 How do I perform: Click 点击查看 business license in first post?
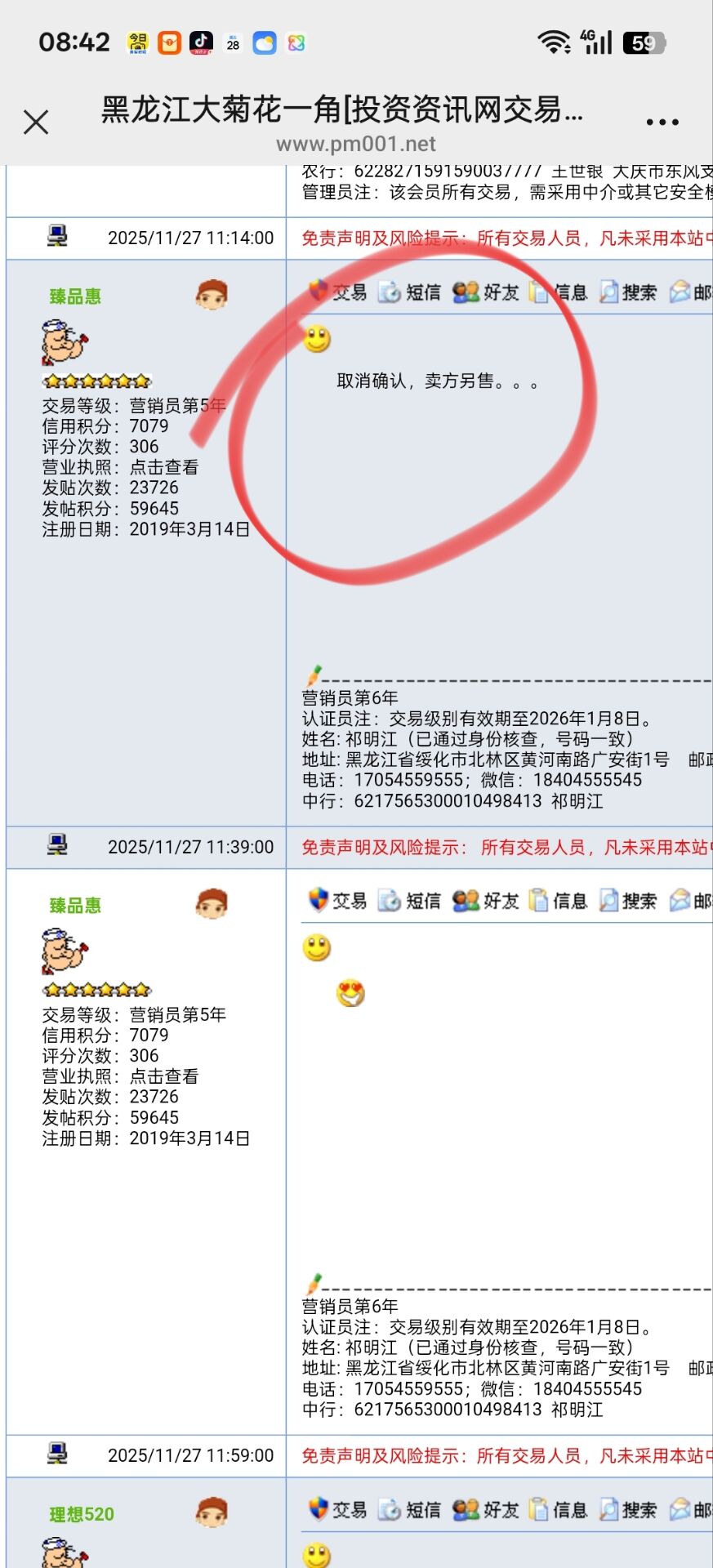164,467
